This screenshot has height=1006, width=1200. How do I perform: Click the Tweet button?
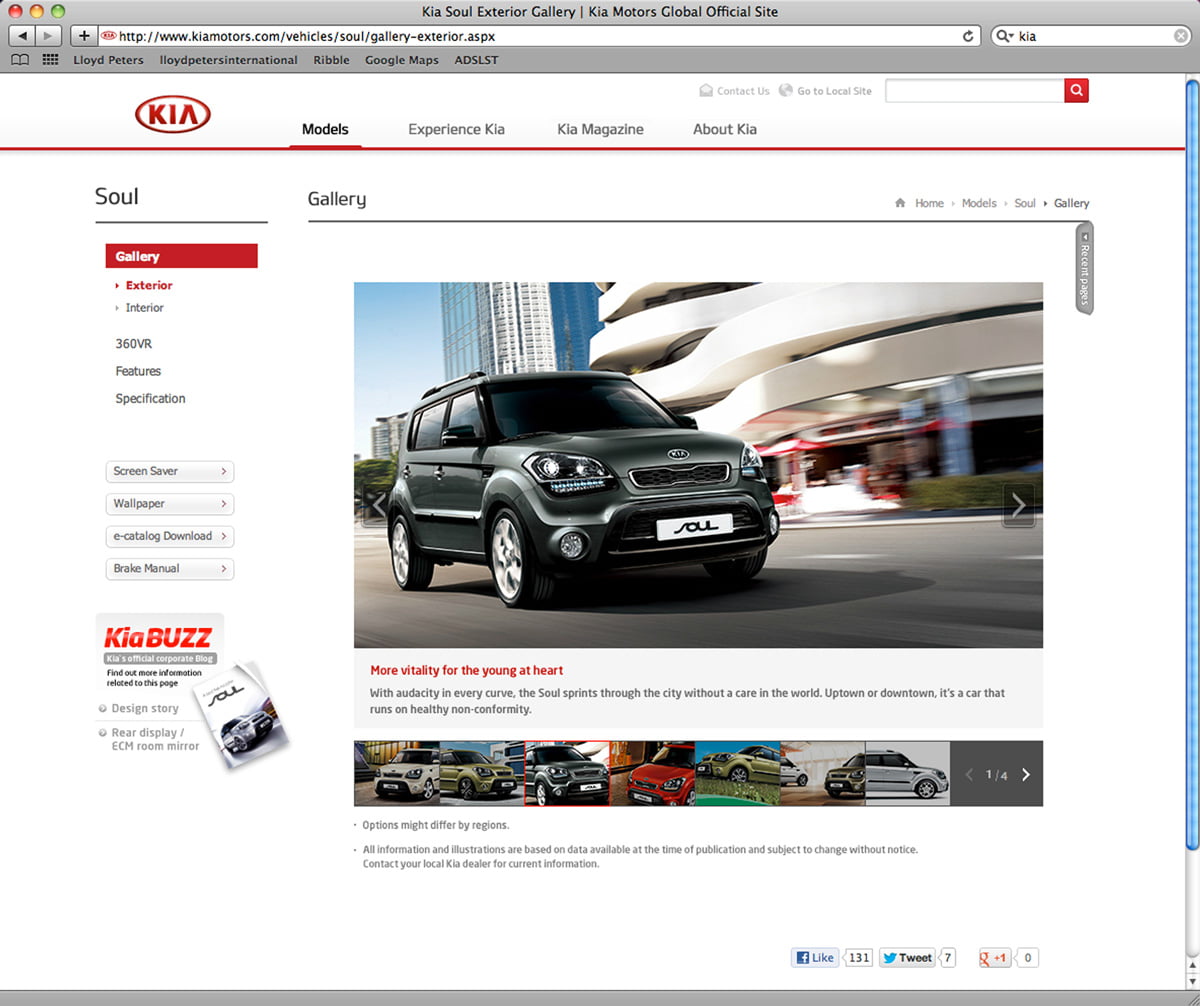pos(906,958)
